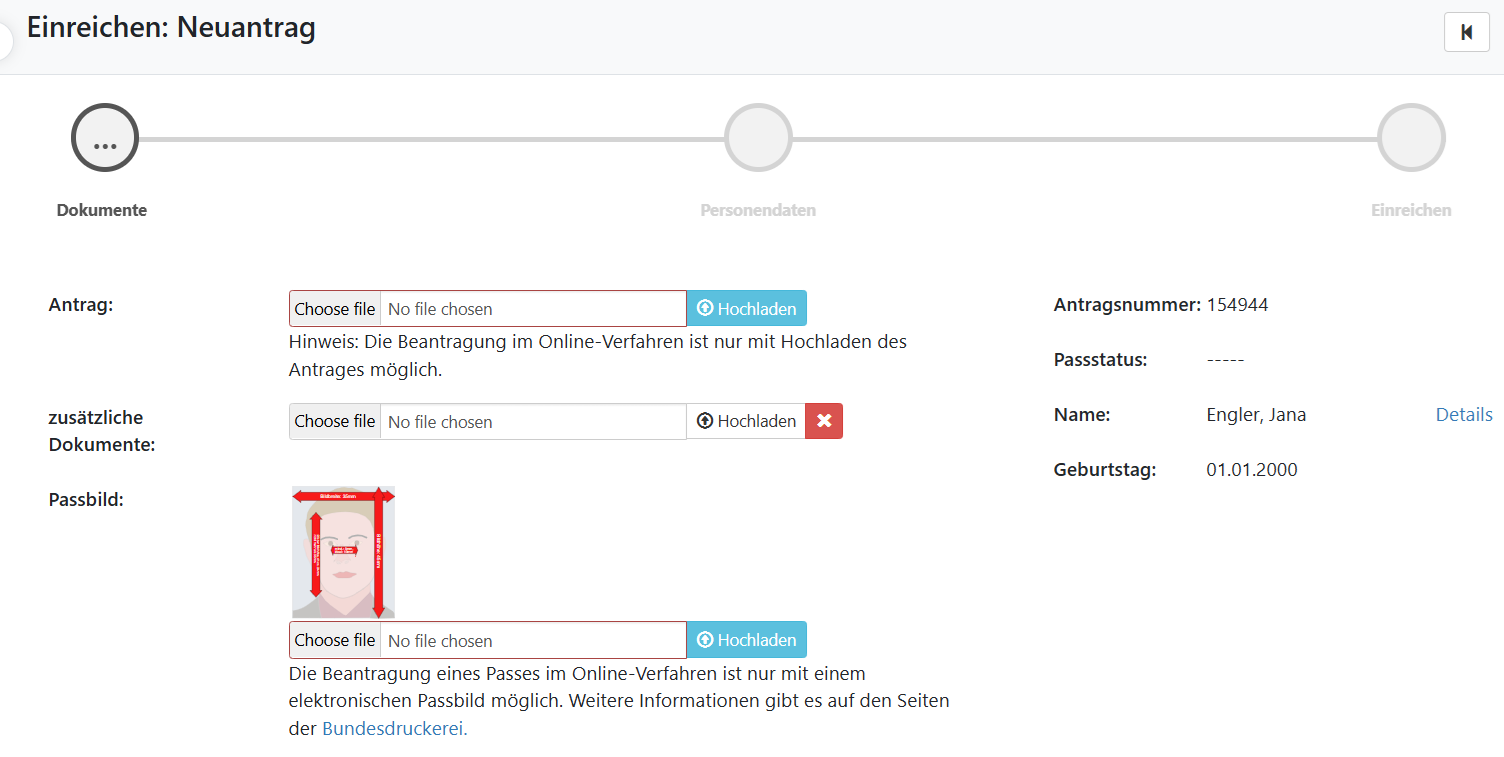Upload the Passbild with Hochladen button
The image size is (1504, 757).
tap(746, 640)
